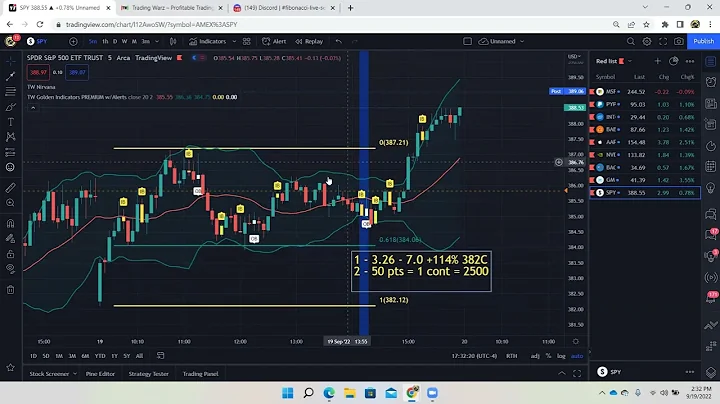Select the GM row in the watchlist

645,180
